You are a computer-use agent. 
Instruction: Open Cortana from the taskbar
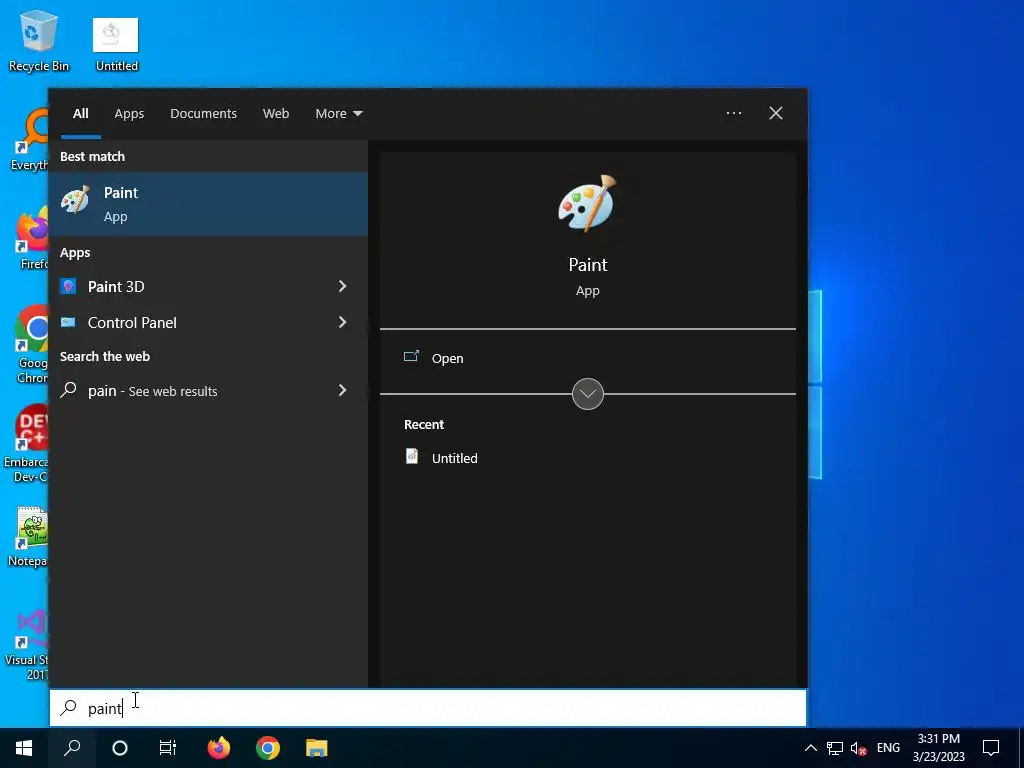point(120,748)
